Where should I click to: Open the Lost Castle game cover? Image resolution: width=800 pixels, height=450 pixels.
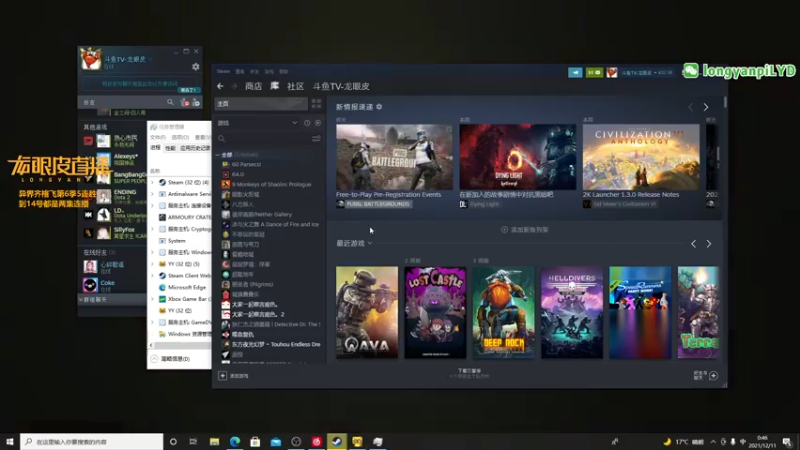click(x=435, y=312)
